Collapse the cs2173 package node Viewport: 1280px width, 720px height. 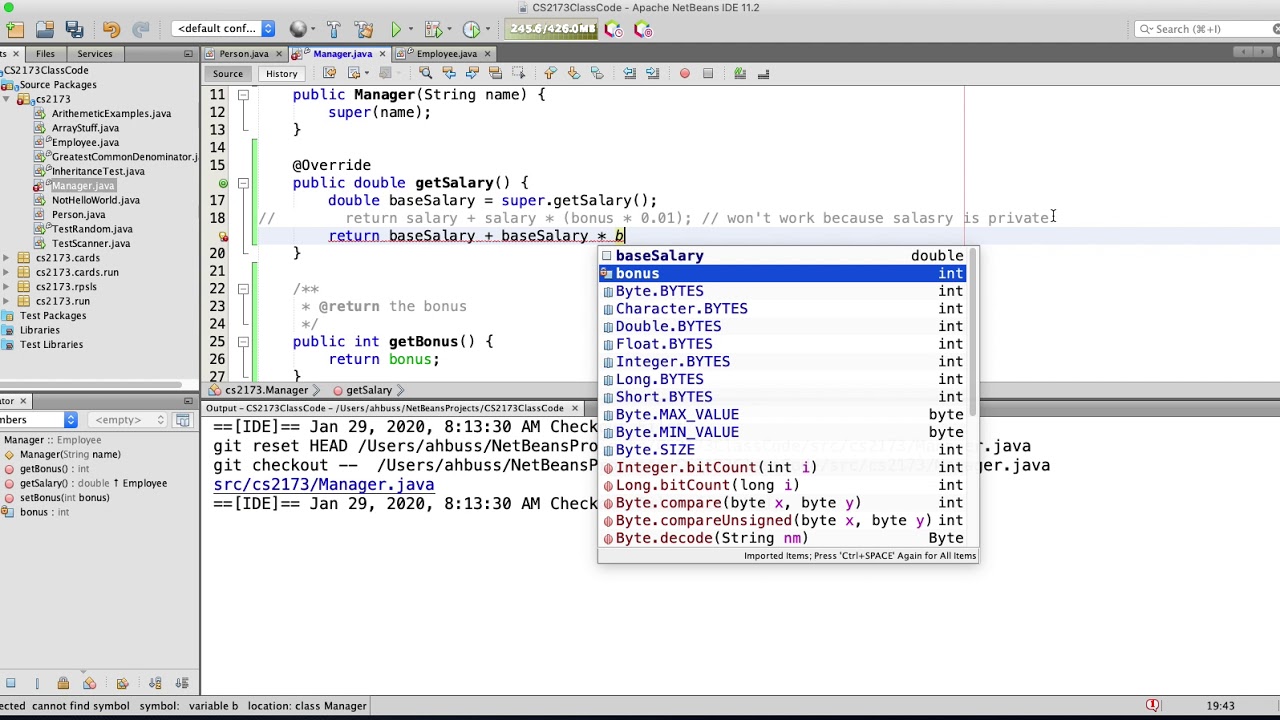point(7,99)
